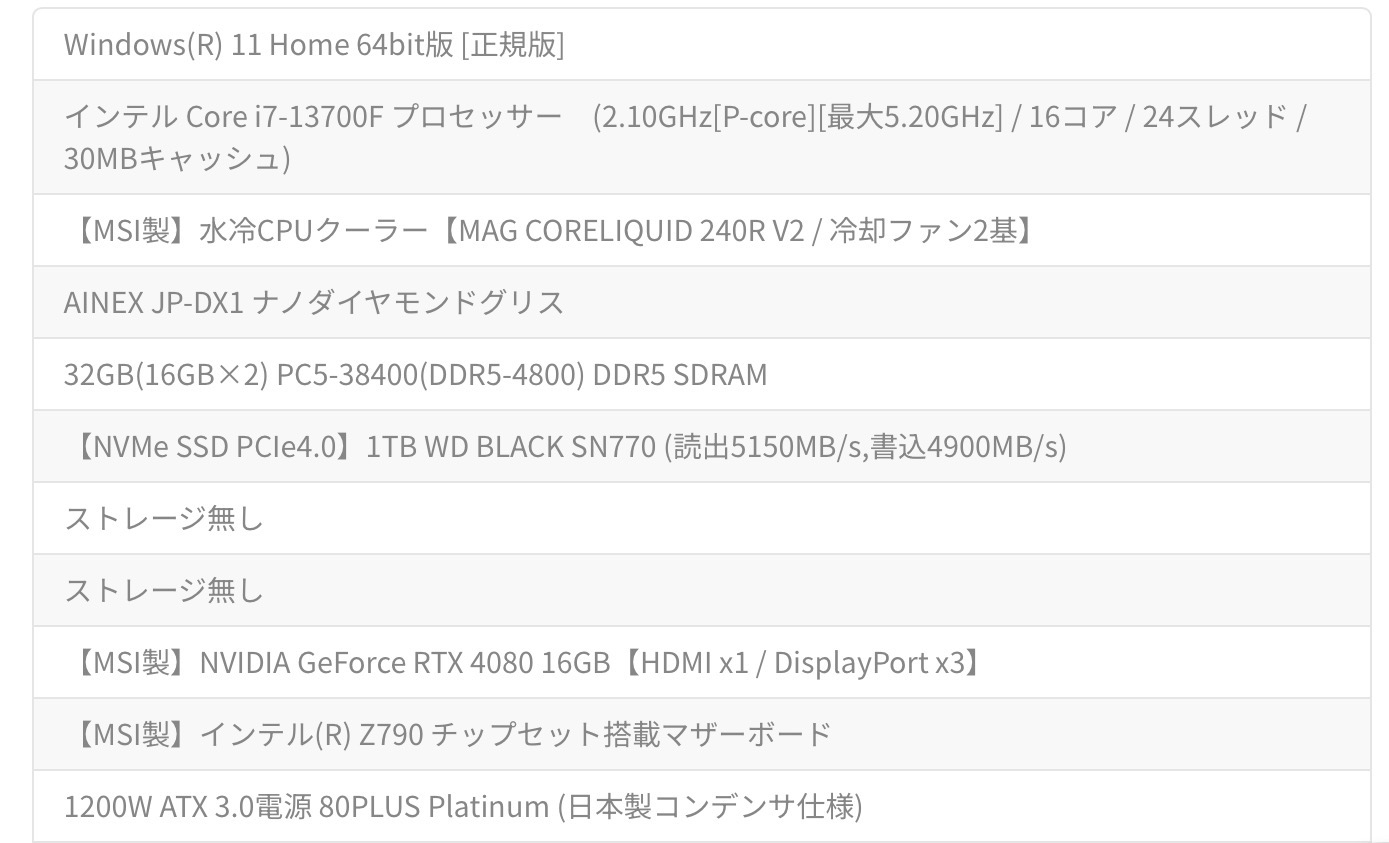The image size is (1389, 843).
Task: Click the PC5-38400(DDR5-4800) text
Action: coord(430,375)
